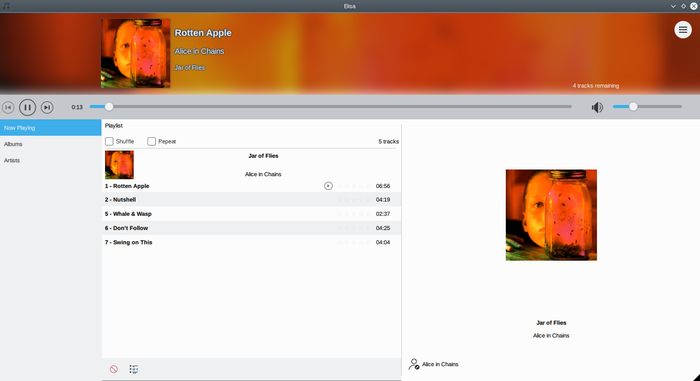Click the header album cover art

(x=135, y=53)
